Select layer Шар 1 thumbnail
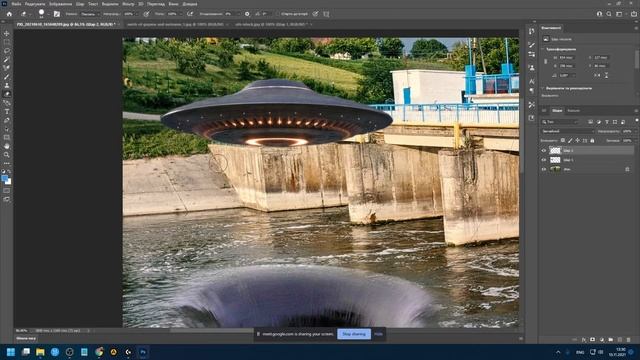This screenshot has height=360, width=640. coord(555,160)
